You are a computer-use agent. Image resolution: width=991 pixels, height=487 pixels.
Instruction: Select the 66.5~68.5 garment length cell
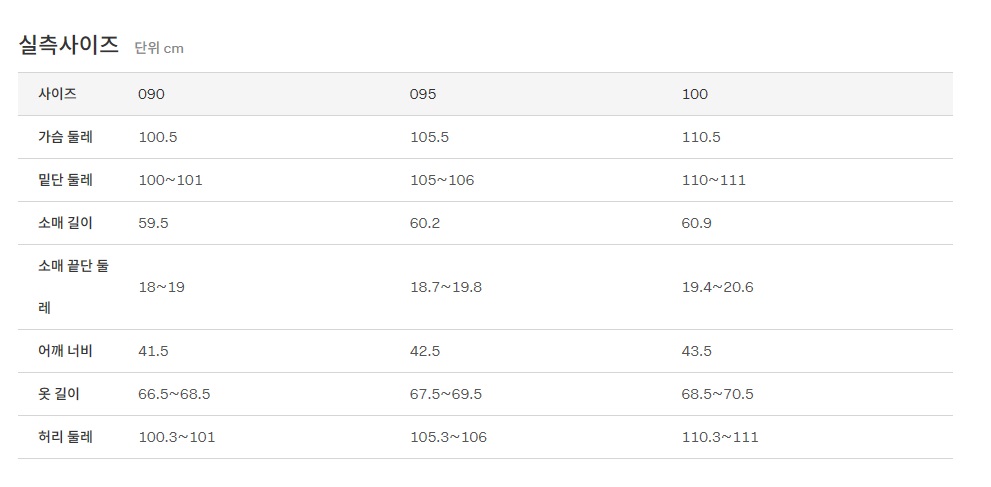174,394
